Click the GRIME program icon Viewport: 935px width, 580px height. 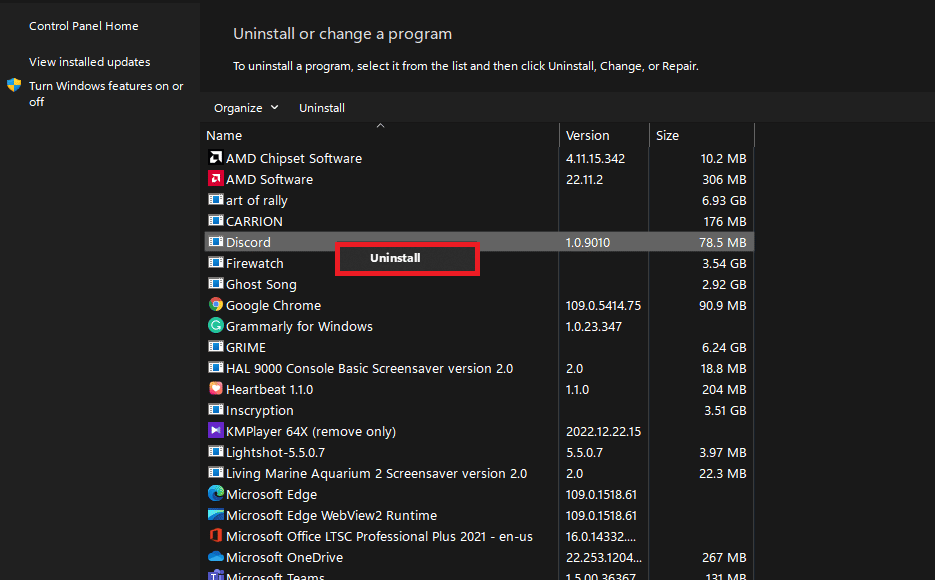[215, 346]
